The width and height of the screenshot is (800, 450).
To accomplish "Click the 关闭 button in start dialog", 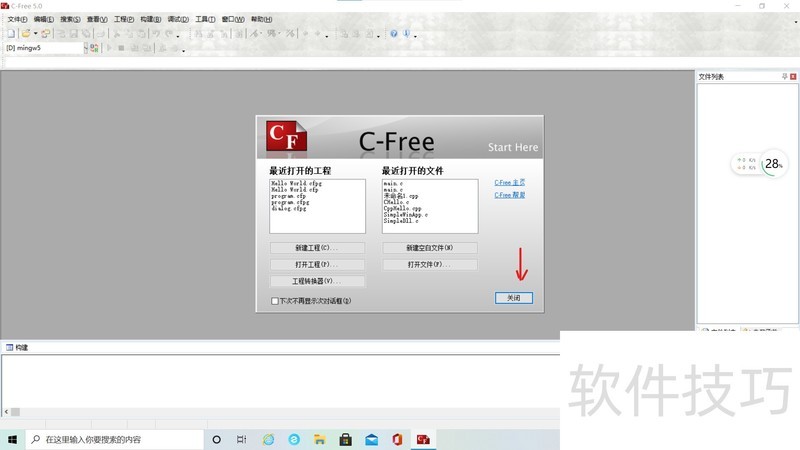I will coord(514,298).
